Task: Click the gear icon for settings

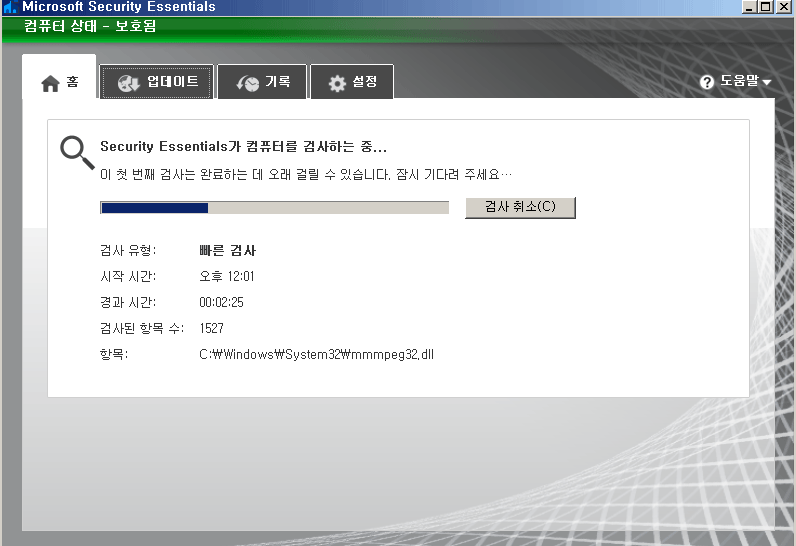Action: coord(337,83)
